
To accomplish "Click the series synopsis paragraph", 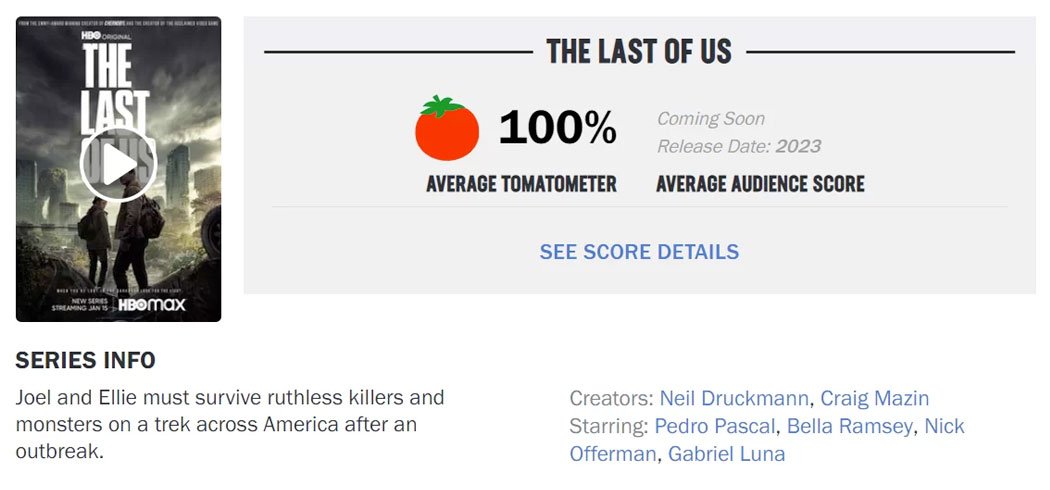I will 230,424.
